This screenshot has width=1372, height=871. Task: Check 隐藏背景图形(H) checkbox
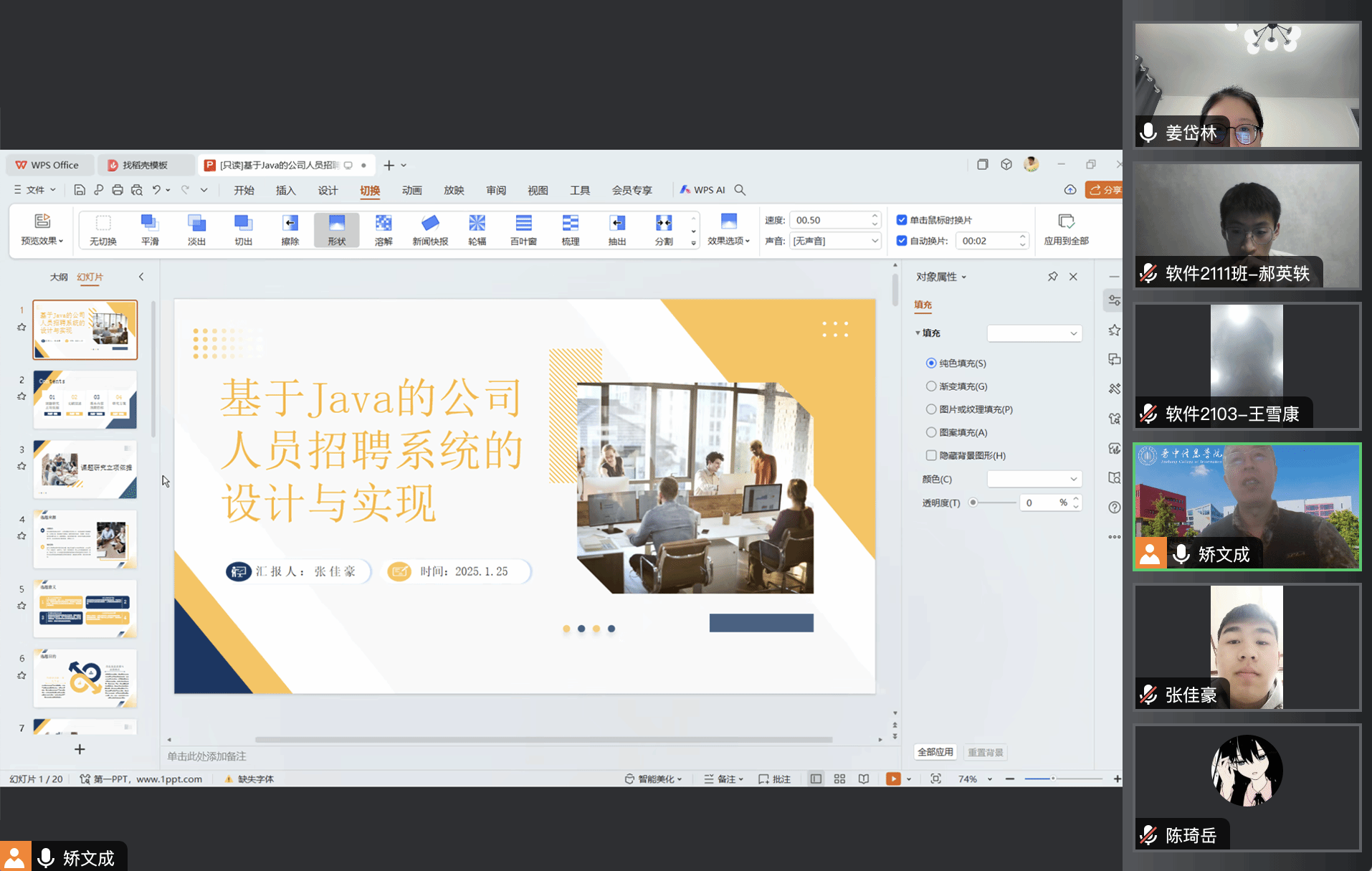(x=931, y=455)
